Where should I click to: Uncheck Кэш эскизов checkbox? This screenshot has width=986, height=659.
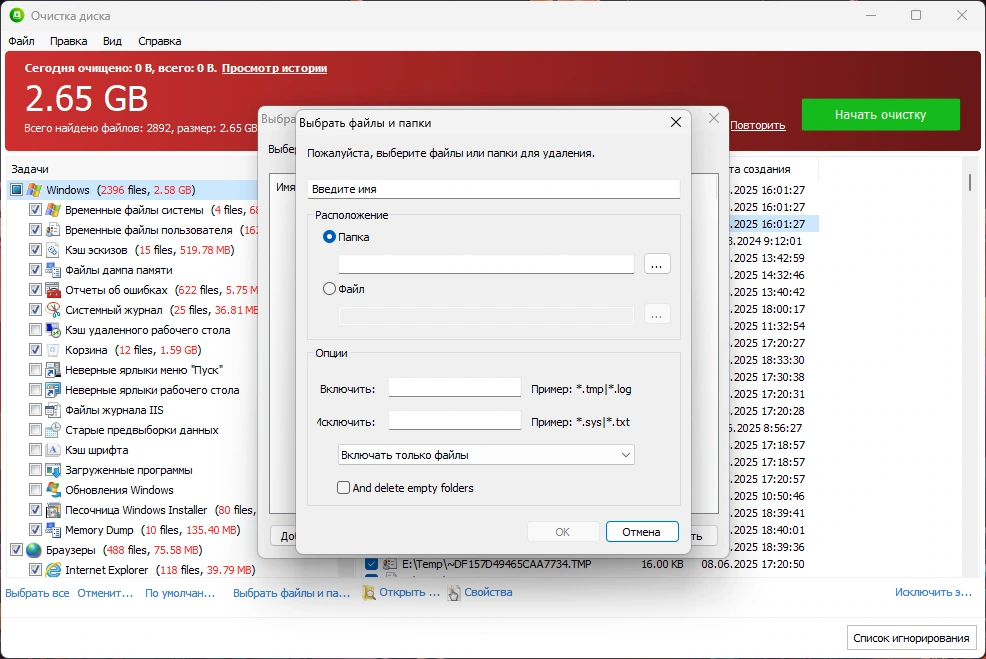(35, 250)
